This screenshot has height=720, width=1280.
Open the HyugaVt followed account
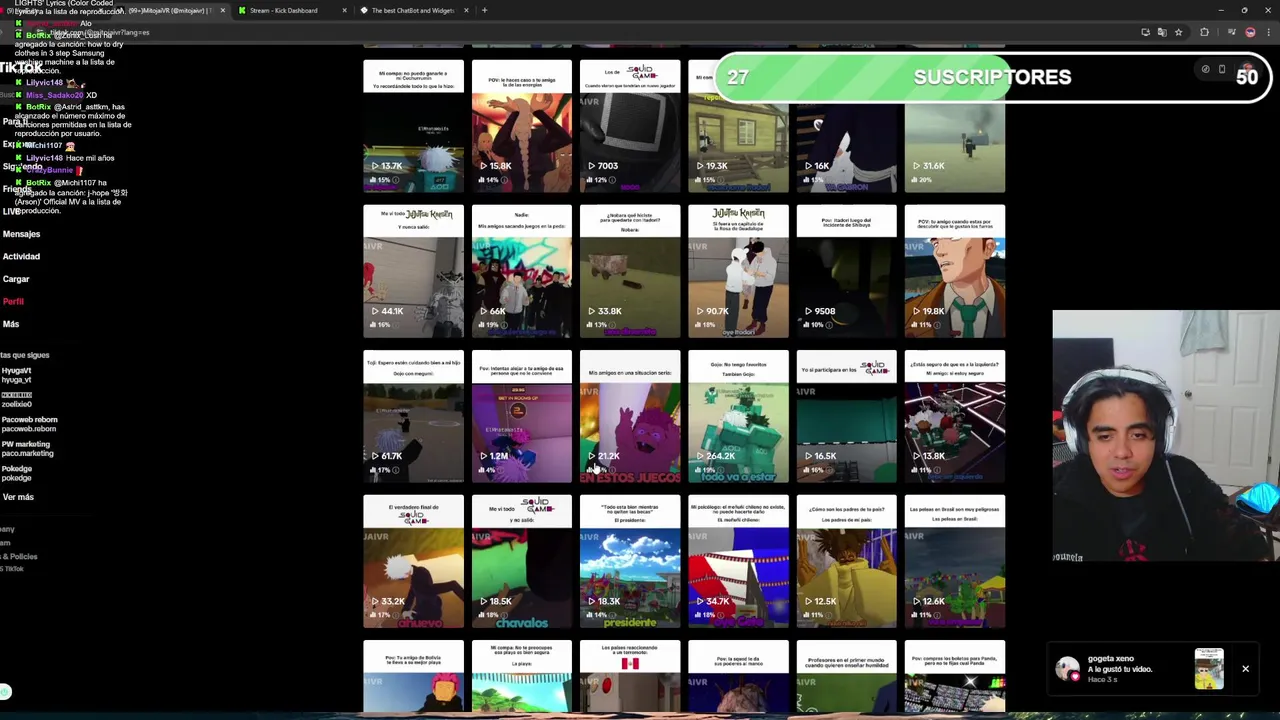17,375
